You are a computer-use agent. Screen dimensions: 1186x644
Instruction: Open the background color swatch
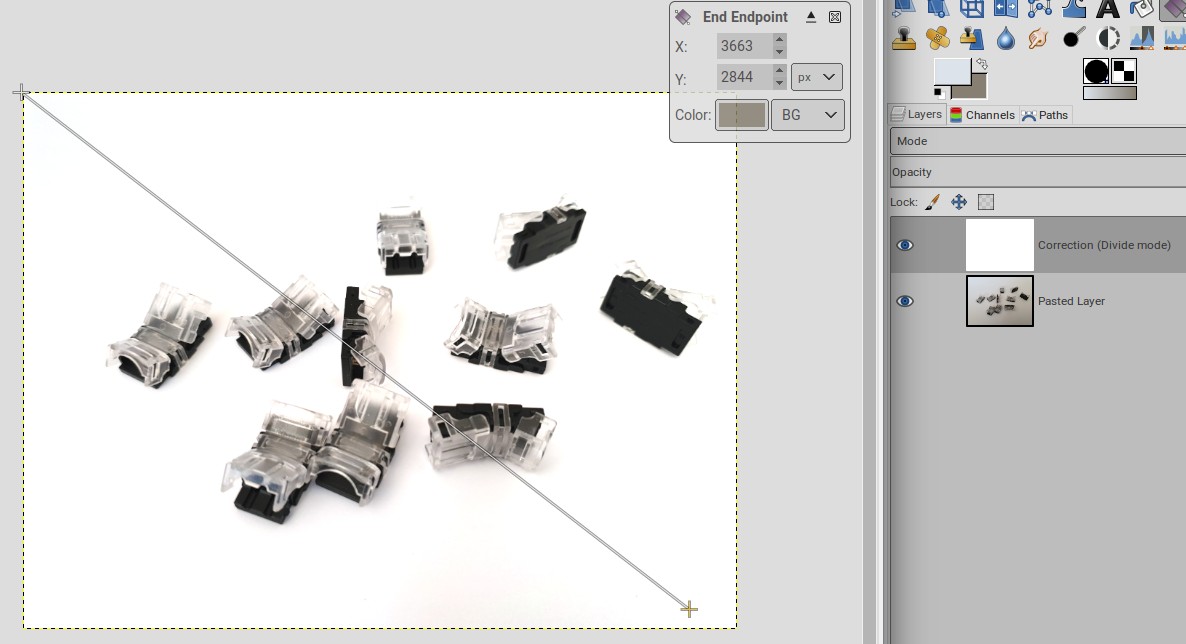click(x=976, y=89)
